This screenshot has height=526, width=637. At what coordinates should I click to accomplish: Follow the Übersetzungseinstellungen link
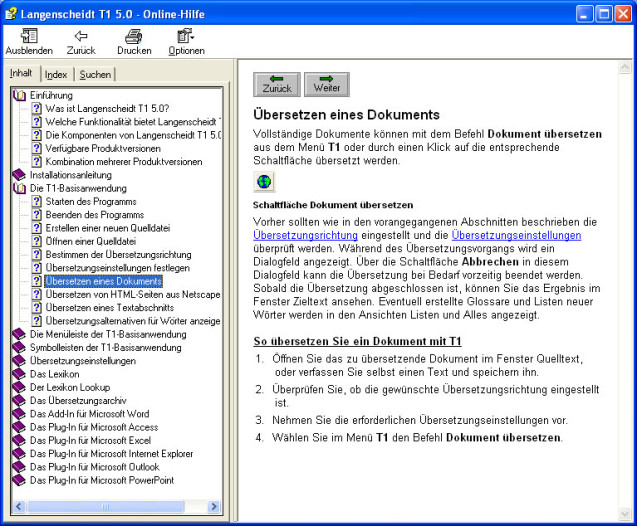pos(516,235)
